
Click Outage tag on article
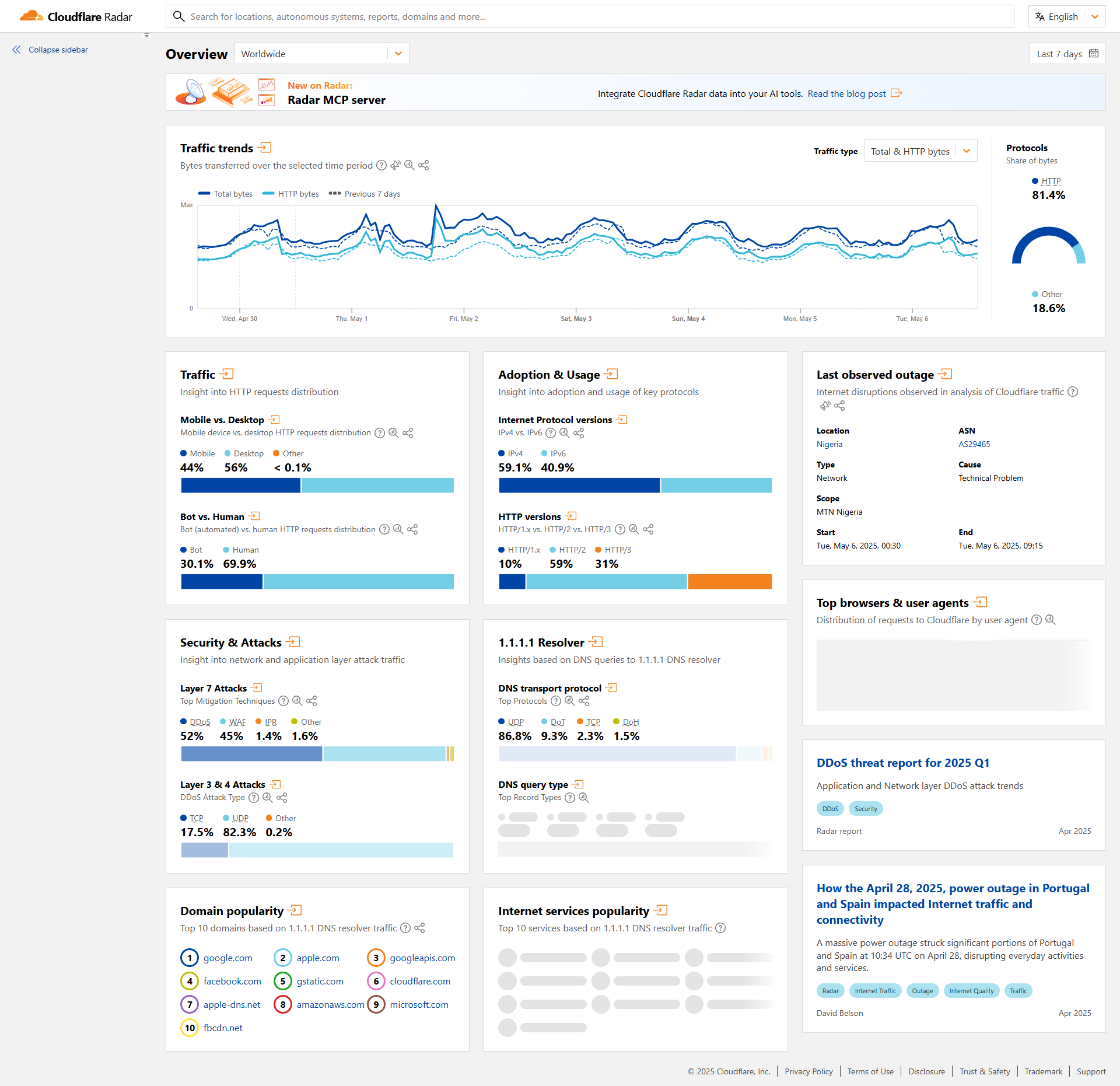(922, 991)
